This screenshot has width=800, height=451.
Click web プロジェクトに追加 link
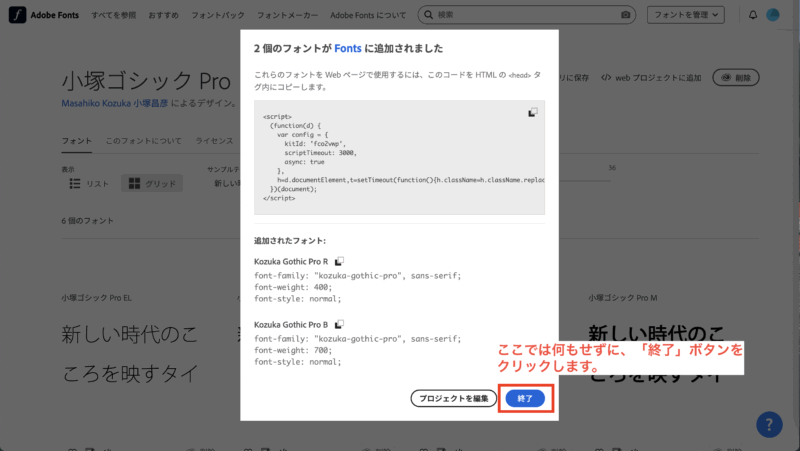pos(651,78)
